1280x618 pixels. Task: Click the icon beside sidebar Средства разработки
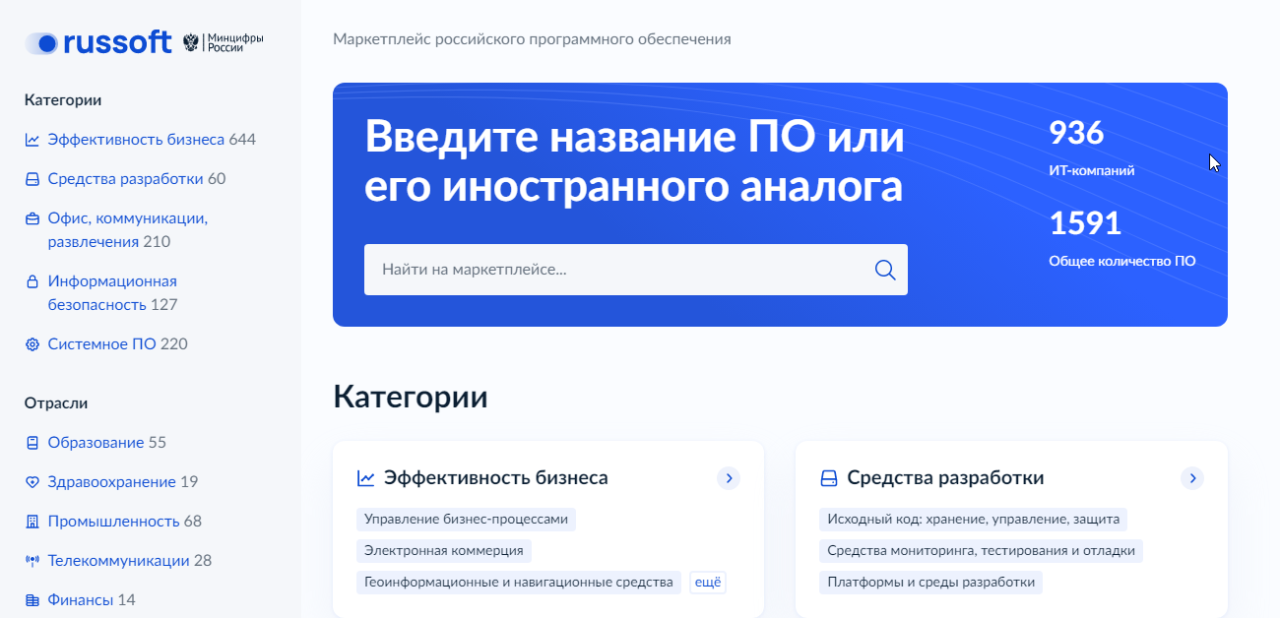coord(32,180)
